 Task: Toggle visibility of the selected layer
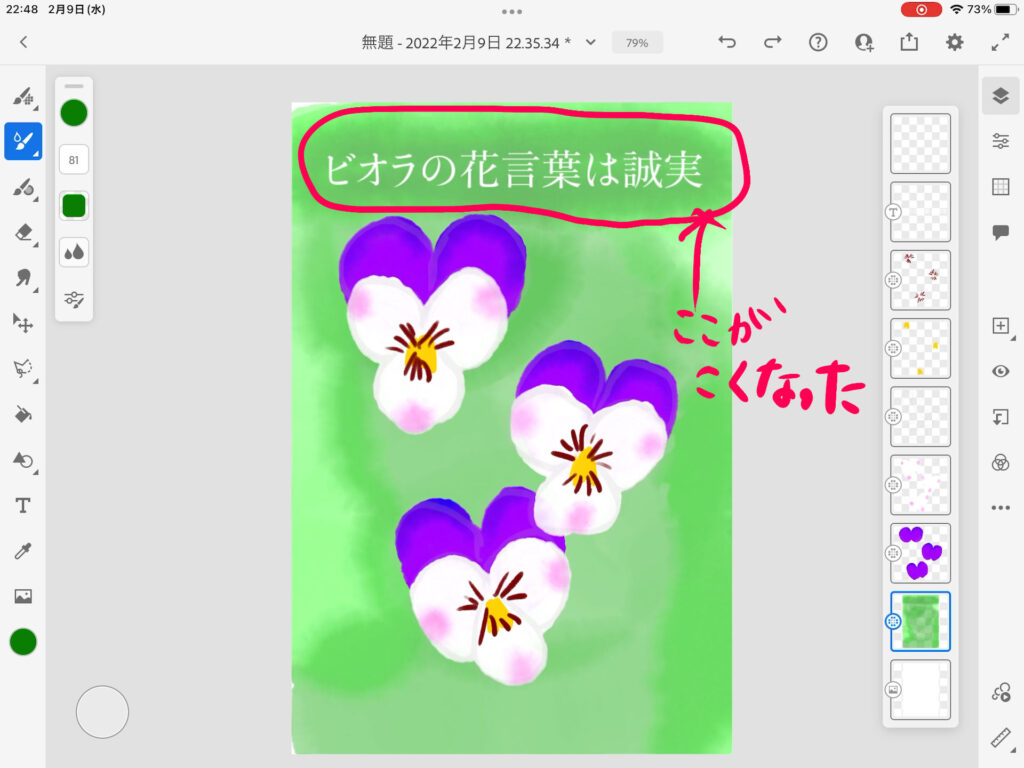tap(1000, 371)
